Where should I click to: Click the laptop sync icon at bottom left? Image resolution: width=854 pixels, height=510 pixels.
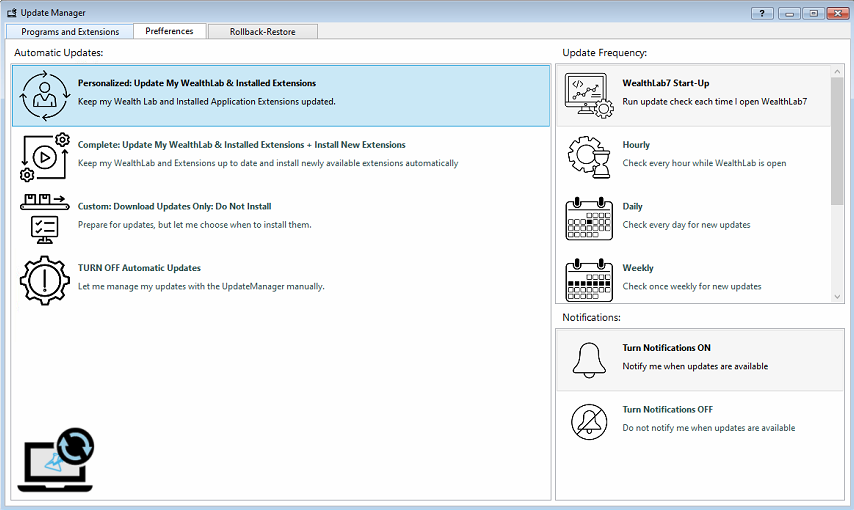click(x=56, y=460)
